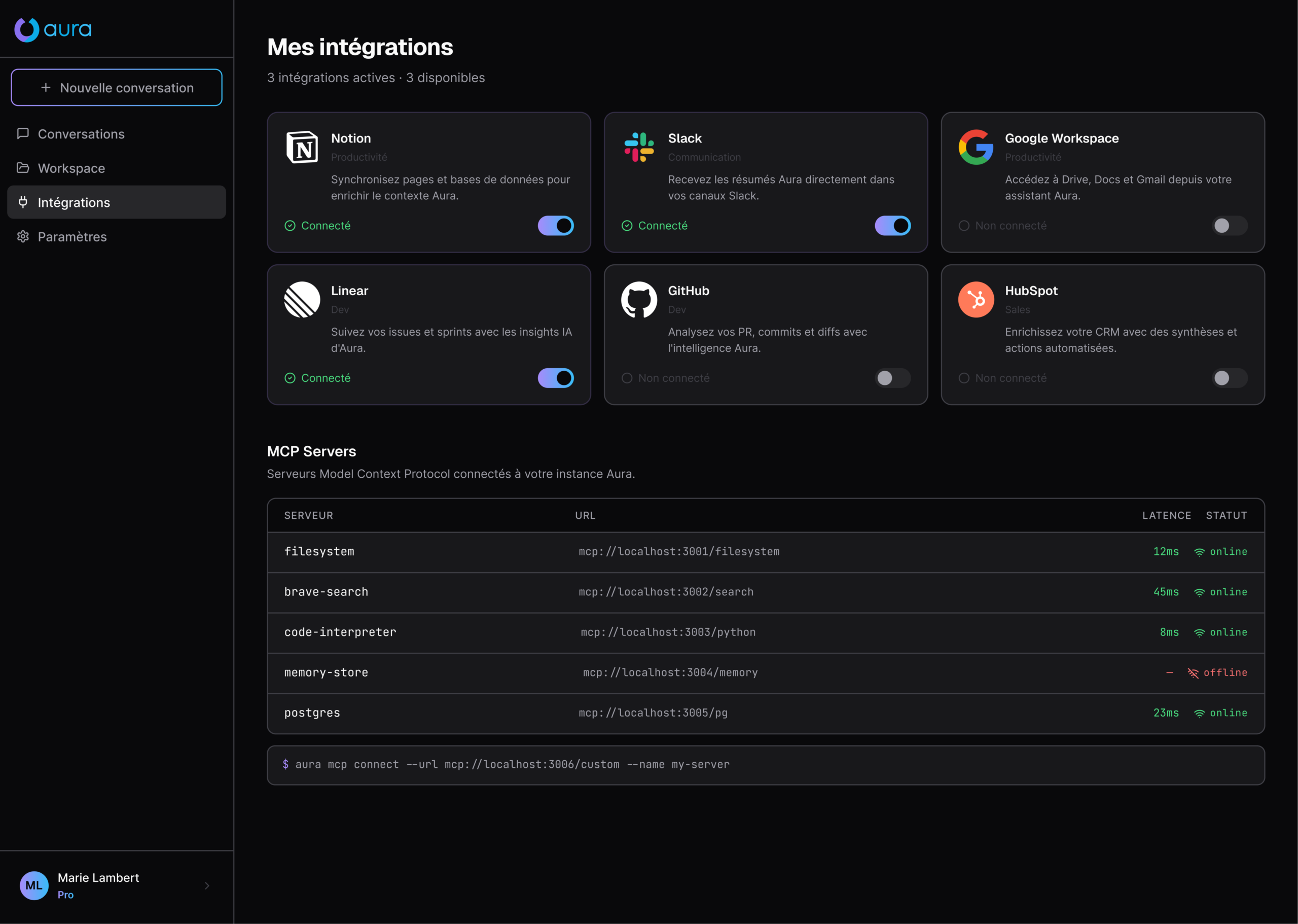
Task: Open Paramètres from the sidebar
Action: 117,236
